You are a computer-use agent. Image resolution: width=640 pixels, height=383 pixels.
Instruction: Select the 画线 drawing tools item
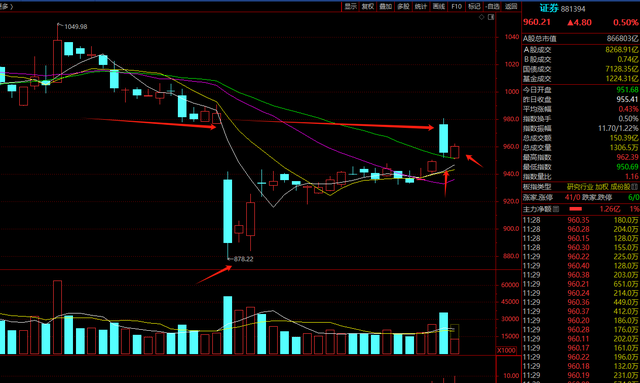tap(438, 6)
